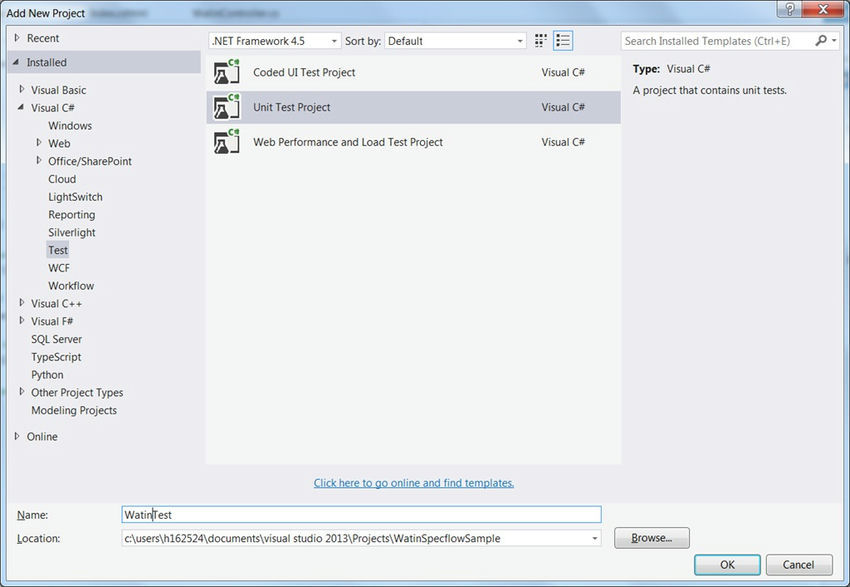Choose the Web Performance and Load Test Project icon

pos(225,142)
